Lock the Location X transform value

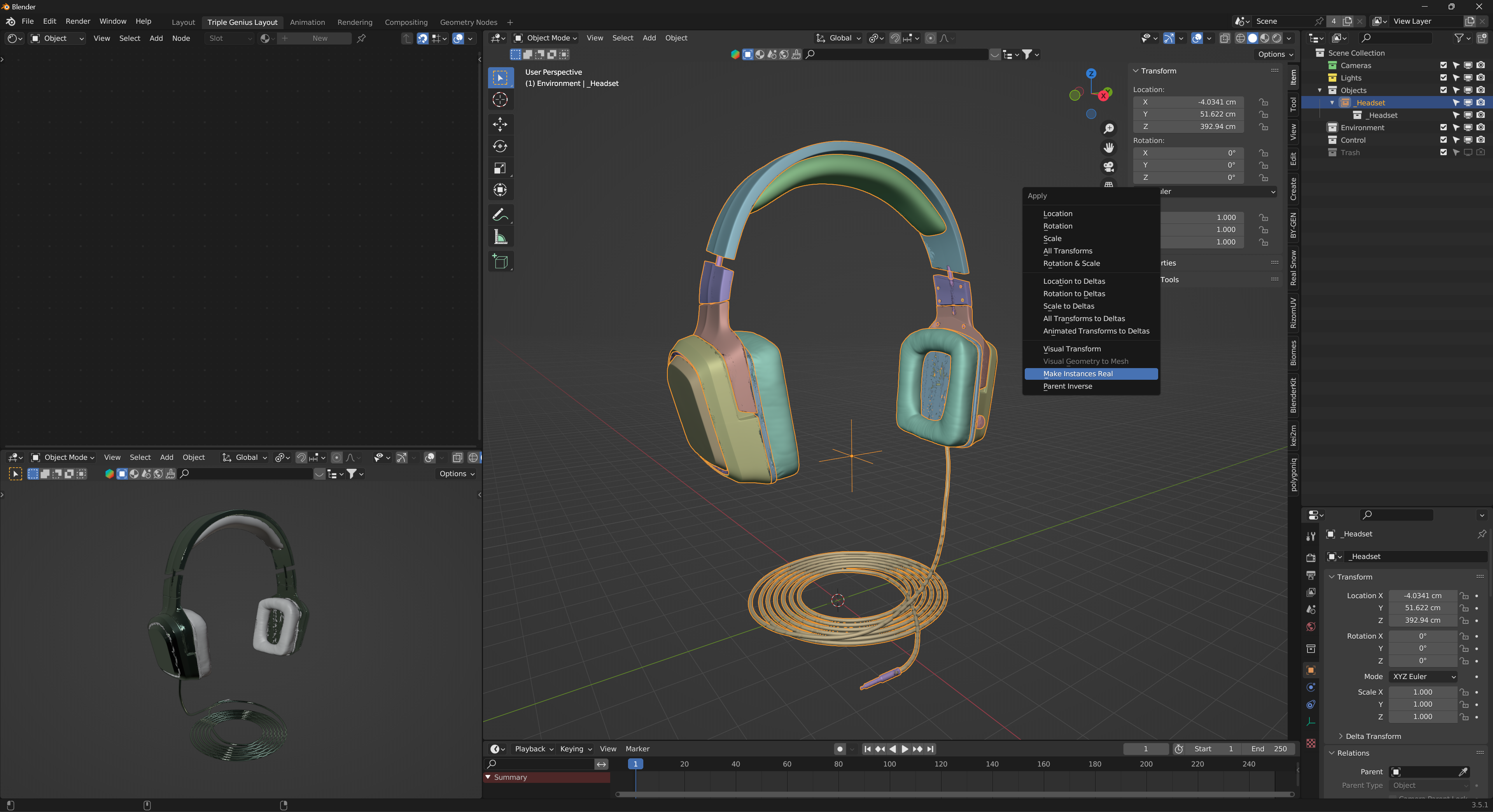pos(1263,102)
